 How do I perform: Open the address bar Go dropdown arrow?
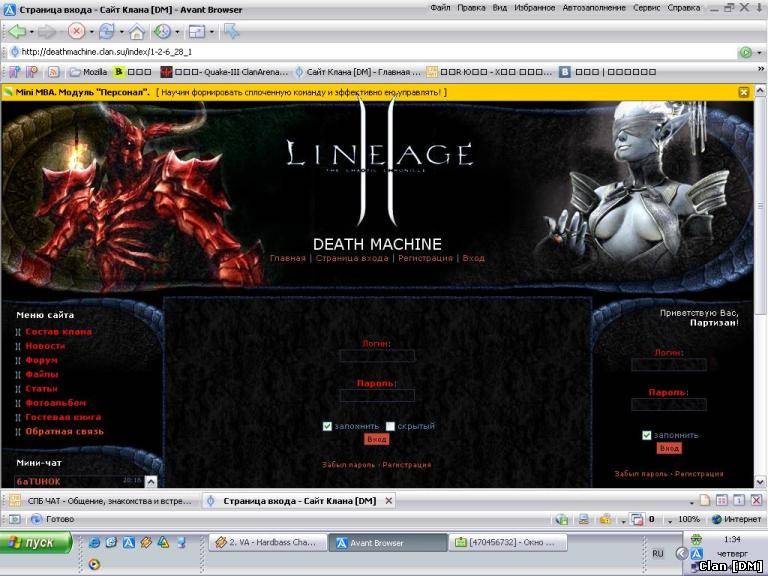(x=759, y=52)
